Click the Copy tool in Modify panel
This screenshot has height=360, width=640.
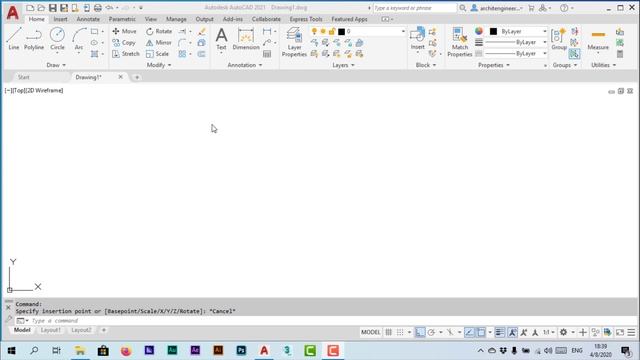click(124, 42)
